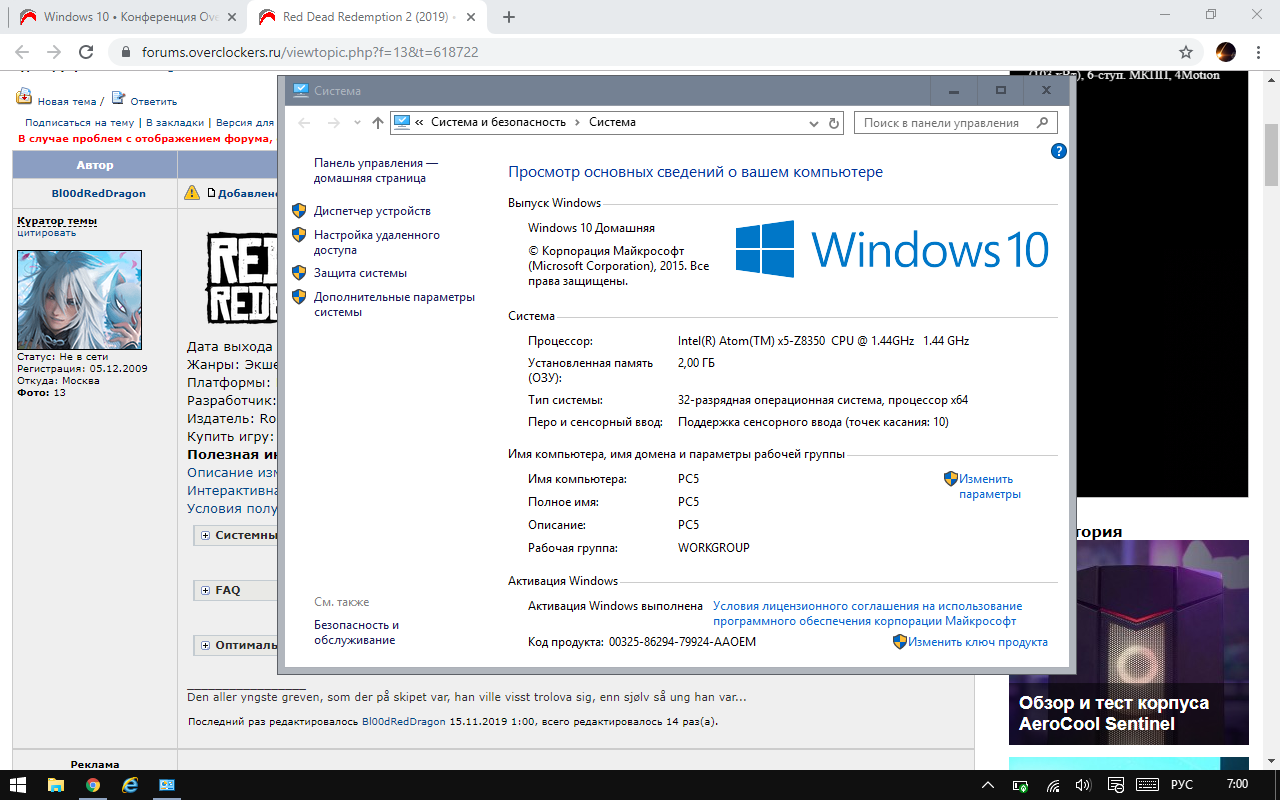Refresh the System control panel window
Screen dimensions: 1280x800
pyautogui.click(x=835, y=123)
